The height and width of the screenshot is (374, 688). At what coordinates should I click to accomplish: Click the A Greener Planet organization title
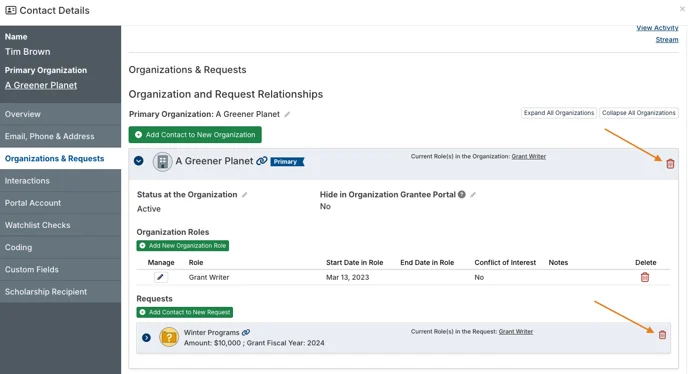tap(214, 161)
